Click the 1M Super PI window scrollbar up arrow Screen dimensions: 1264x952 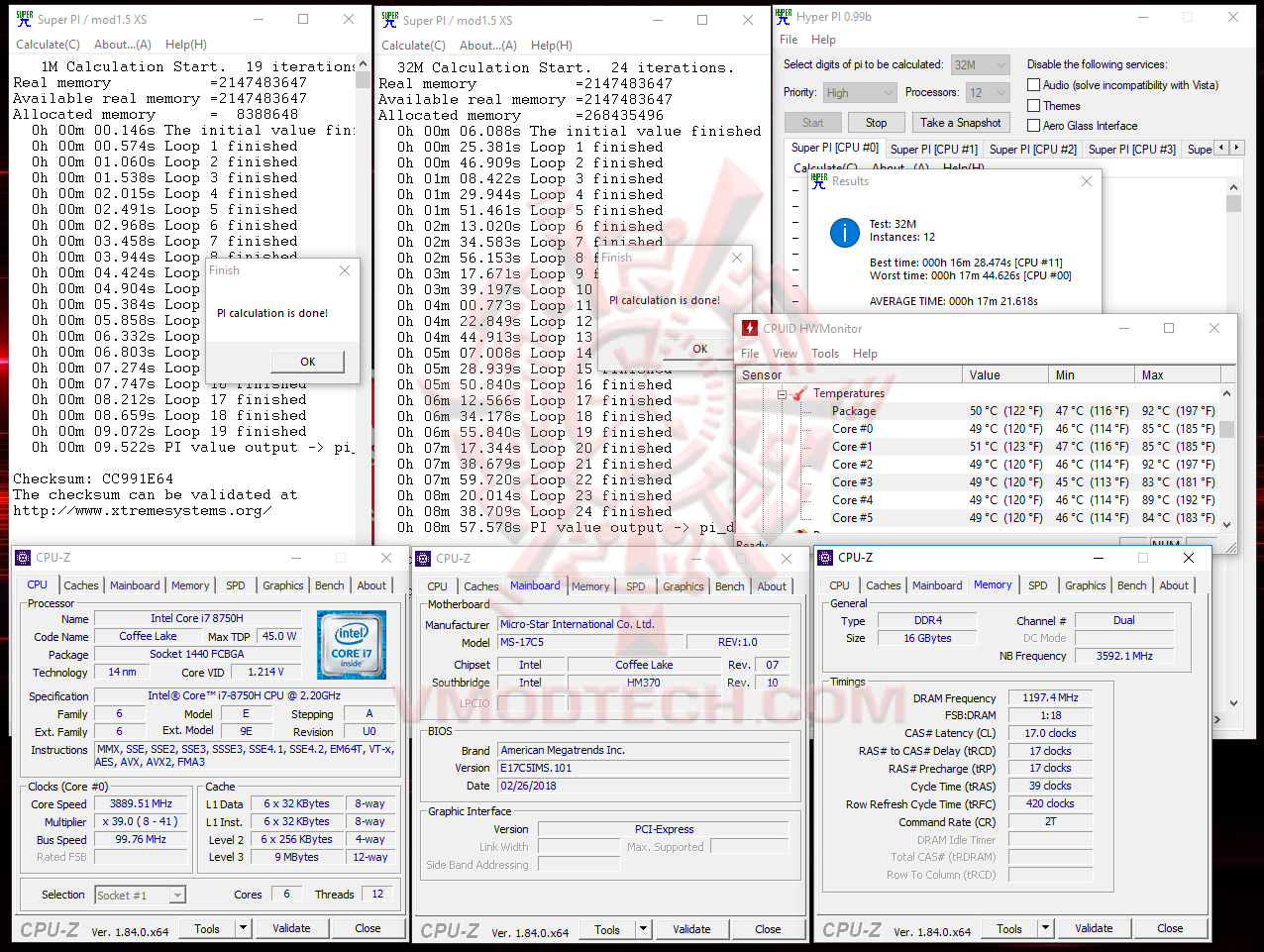point(363,65)
